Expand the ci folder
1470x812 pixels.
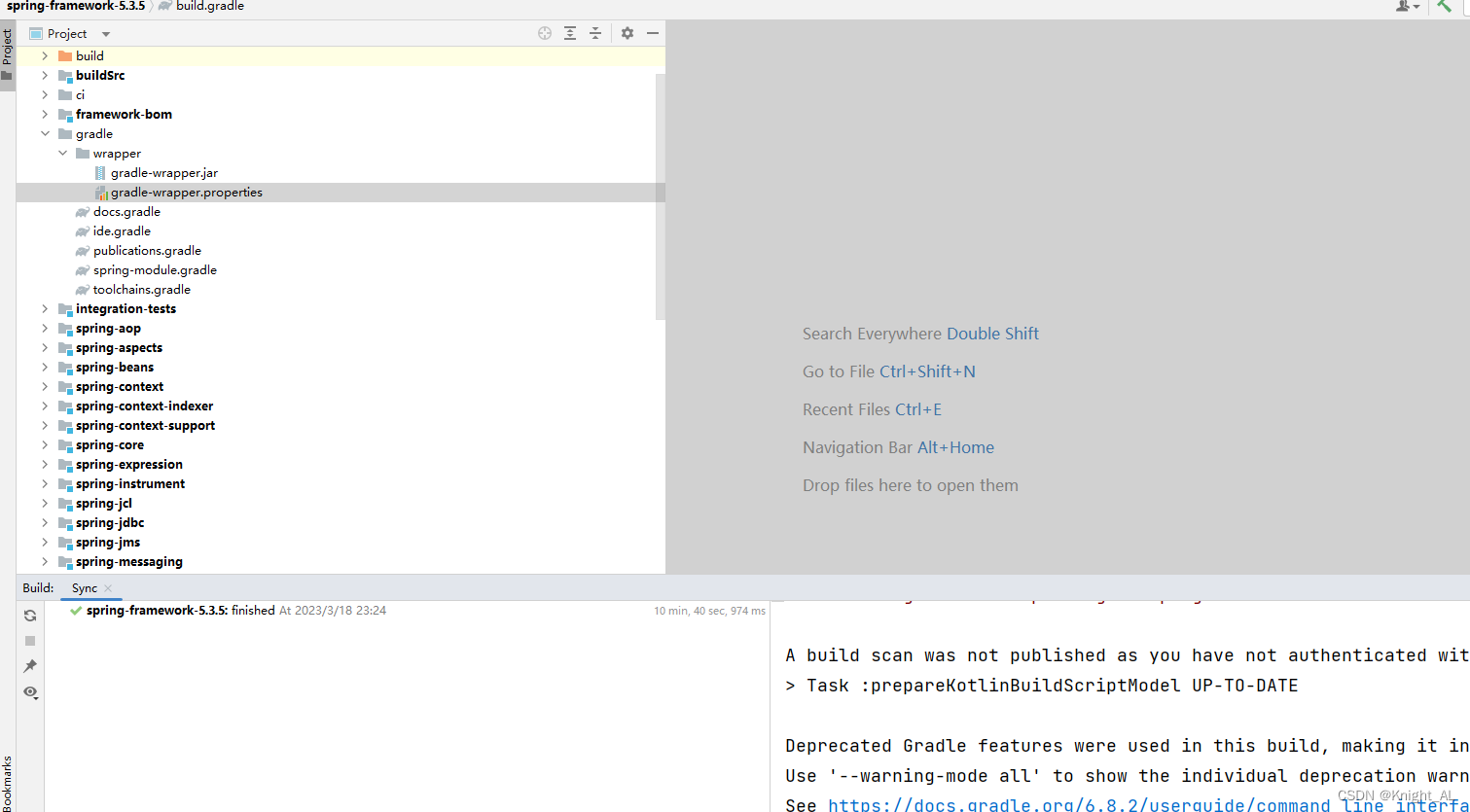(x=45, y=95)
